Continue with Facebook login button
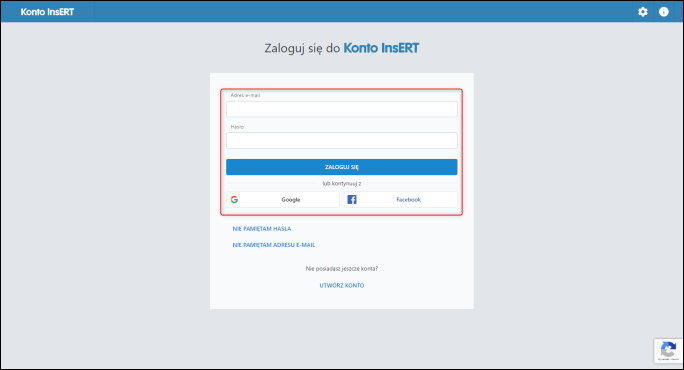Screen dimensions: 684x370 click(x=400, y=199)
